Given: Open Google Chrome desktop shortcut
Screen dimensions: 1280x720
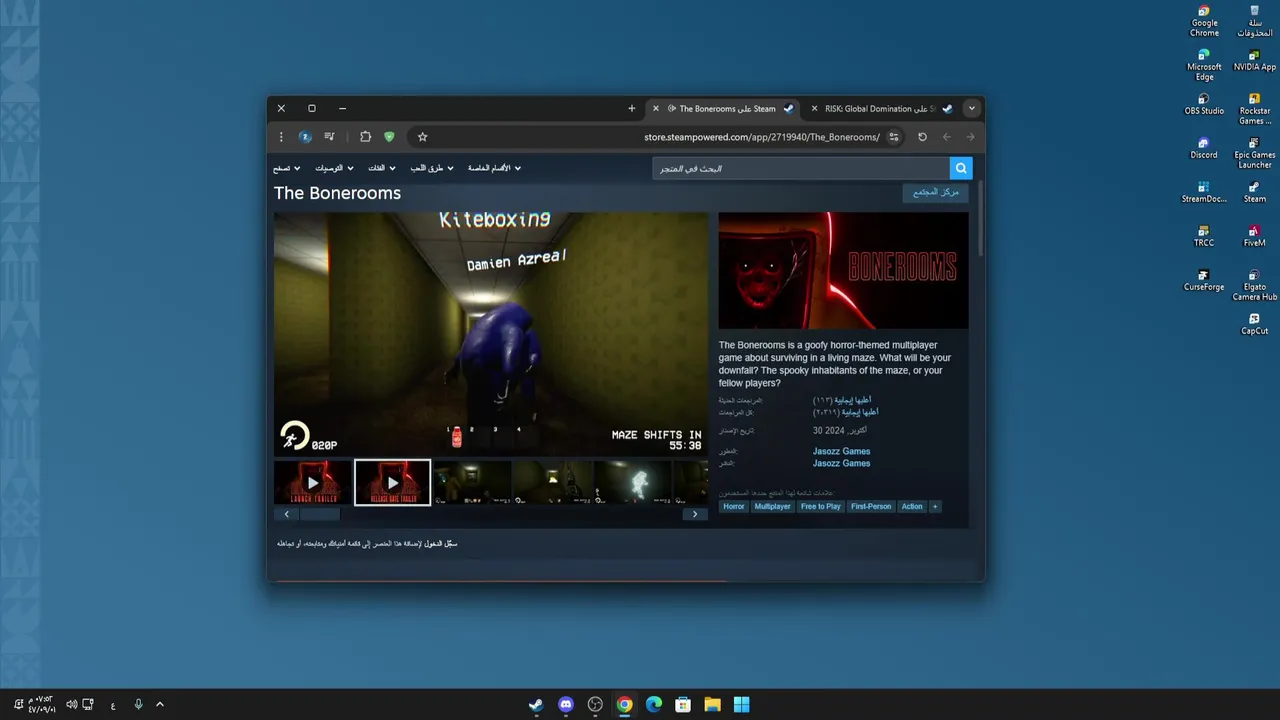Looking at the screenshot, I should click(x=1204, y=21).
